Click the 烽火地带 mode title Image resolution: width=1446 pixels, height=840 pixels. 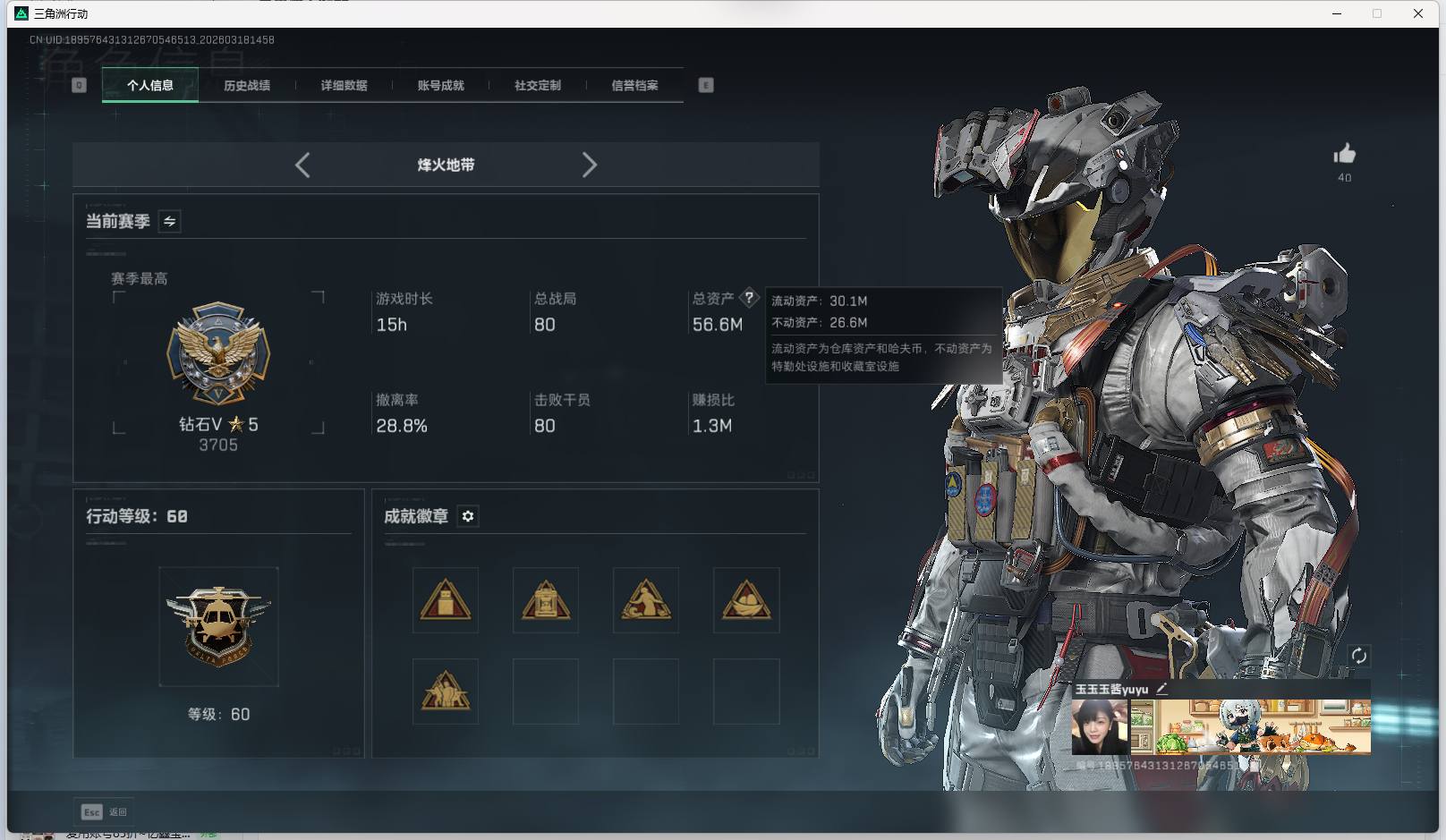click(446, 165)
